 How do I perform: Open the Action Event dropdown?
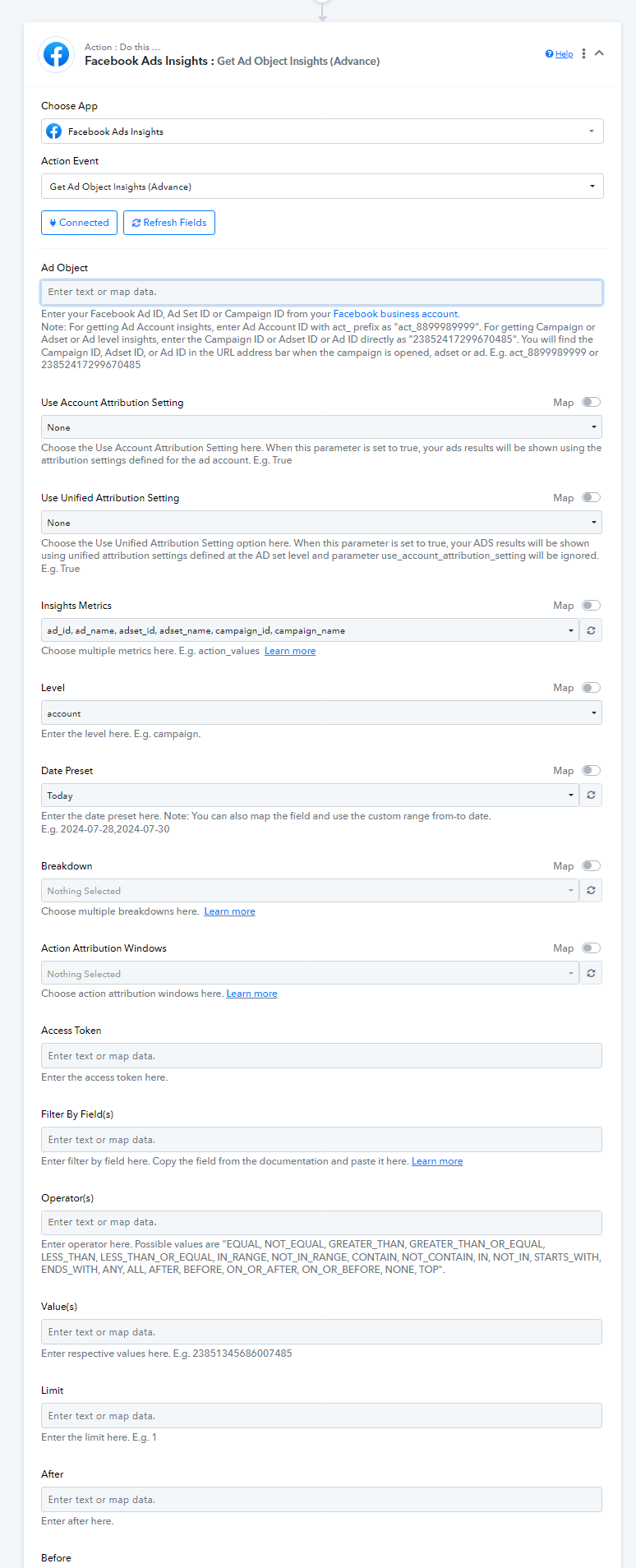pyautogui.click(x=322, y=187)
